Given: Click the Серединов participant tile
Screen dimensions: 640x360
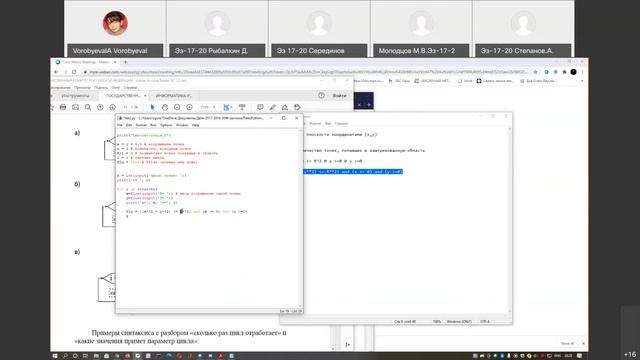Looking at the screenshot, I should [319, 29].
